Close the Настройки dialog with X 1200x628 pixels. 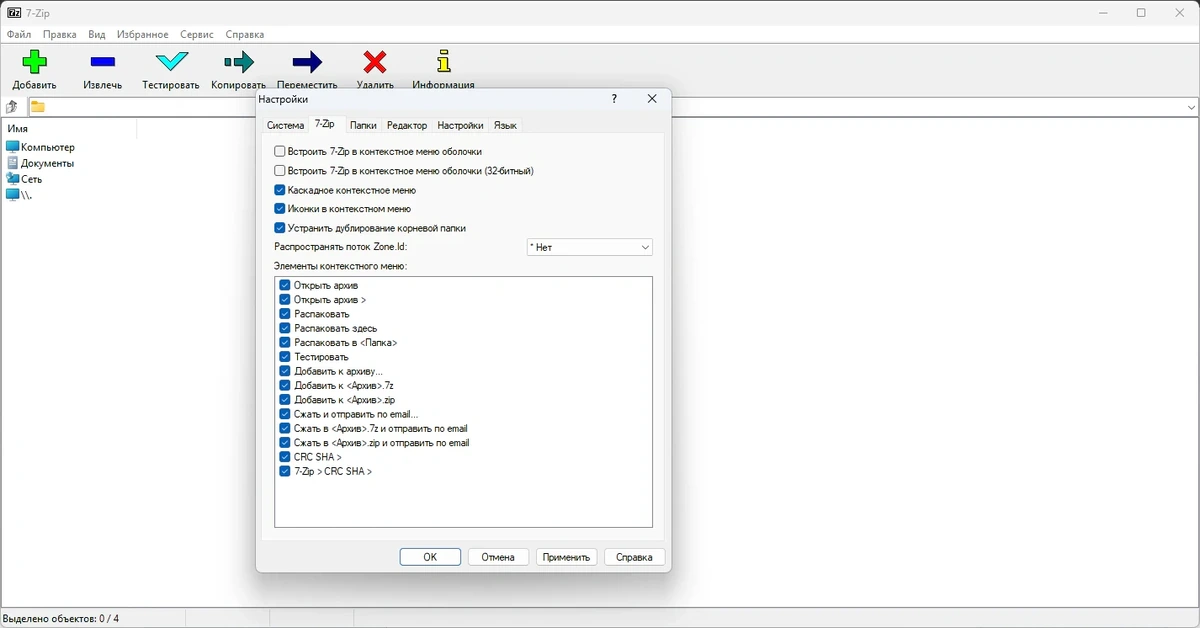pos(652,99)
